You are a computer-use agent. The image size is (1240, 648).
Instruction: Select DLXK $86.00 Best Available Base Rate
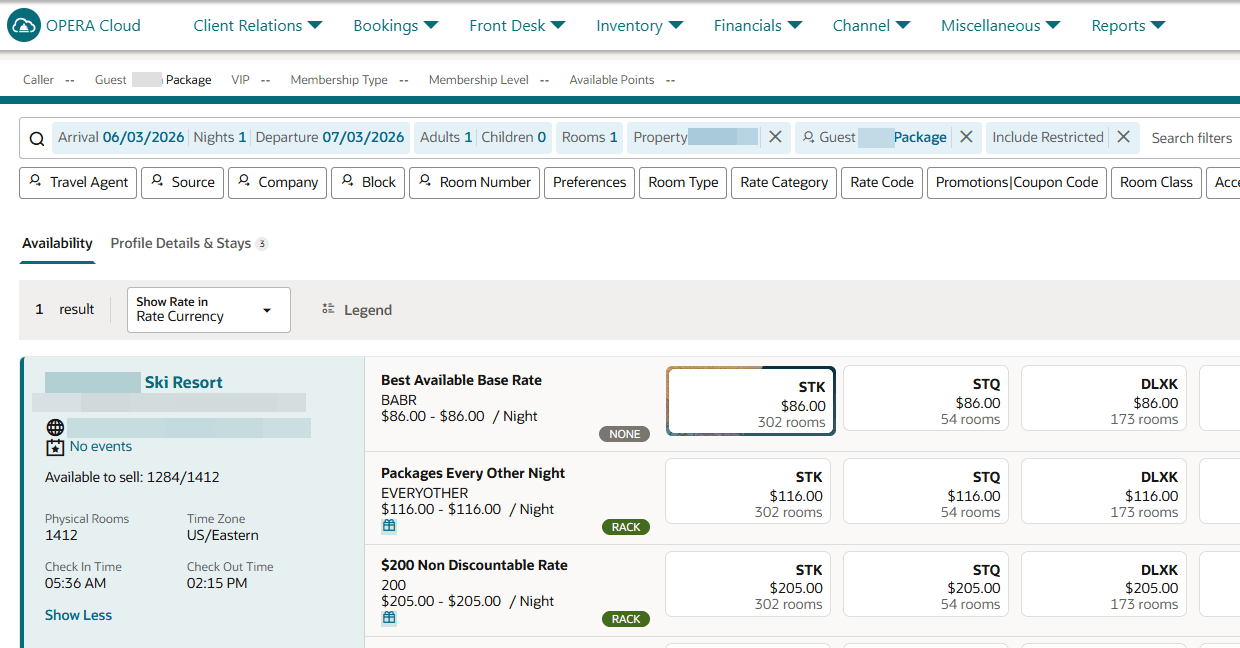[x=1104, y=398]
